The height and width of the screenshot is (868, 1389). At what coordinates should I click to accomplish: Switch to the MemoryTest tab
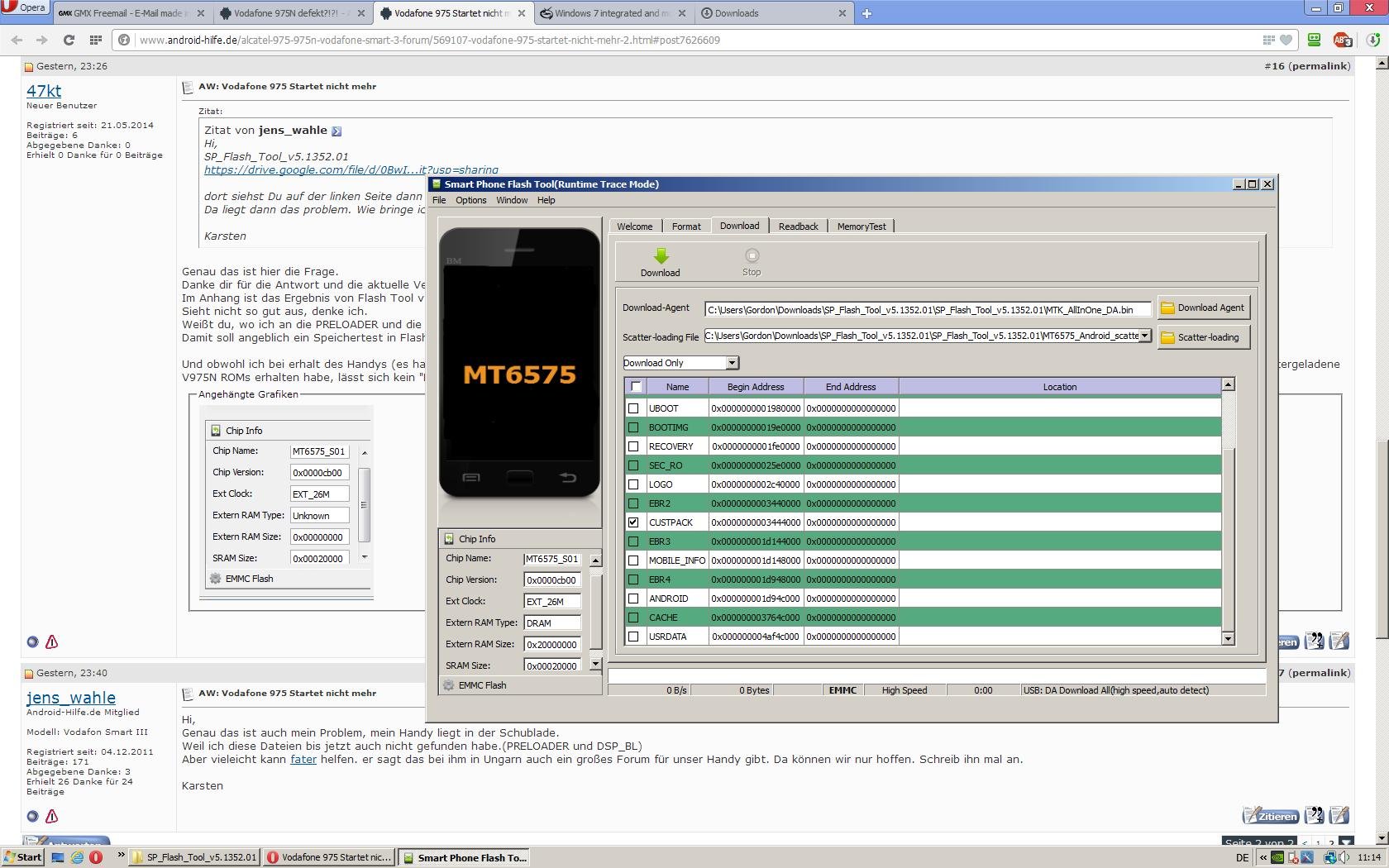coord(862,227)
